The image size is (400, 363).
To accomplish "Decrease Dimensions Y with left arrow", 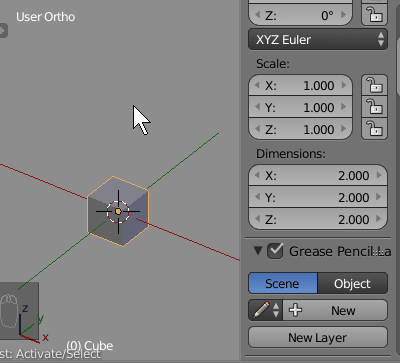I will click(x=257, y=197).
